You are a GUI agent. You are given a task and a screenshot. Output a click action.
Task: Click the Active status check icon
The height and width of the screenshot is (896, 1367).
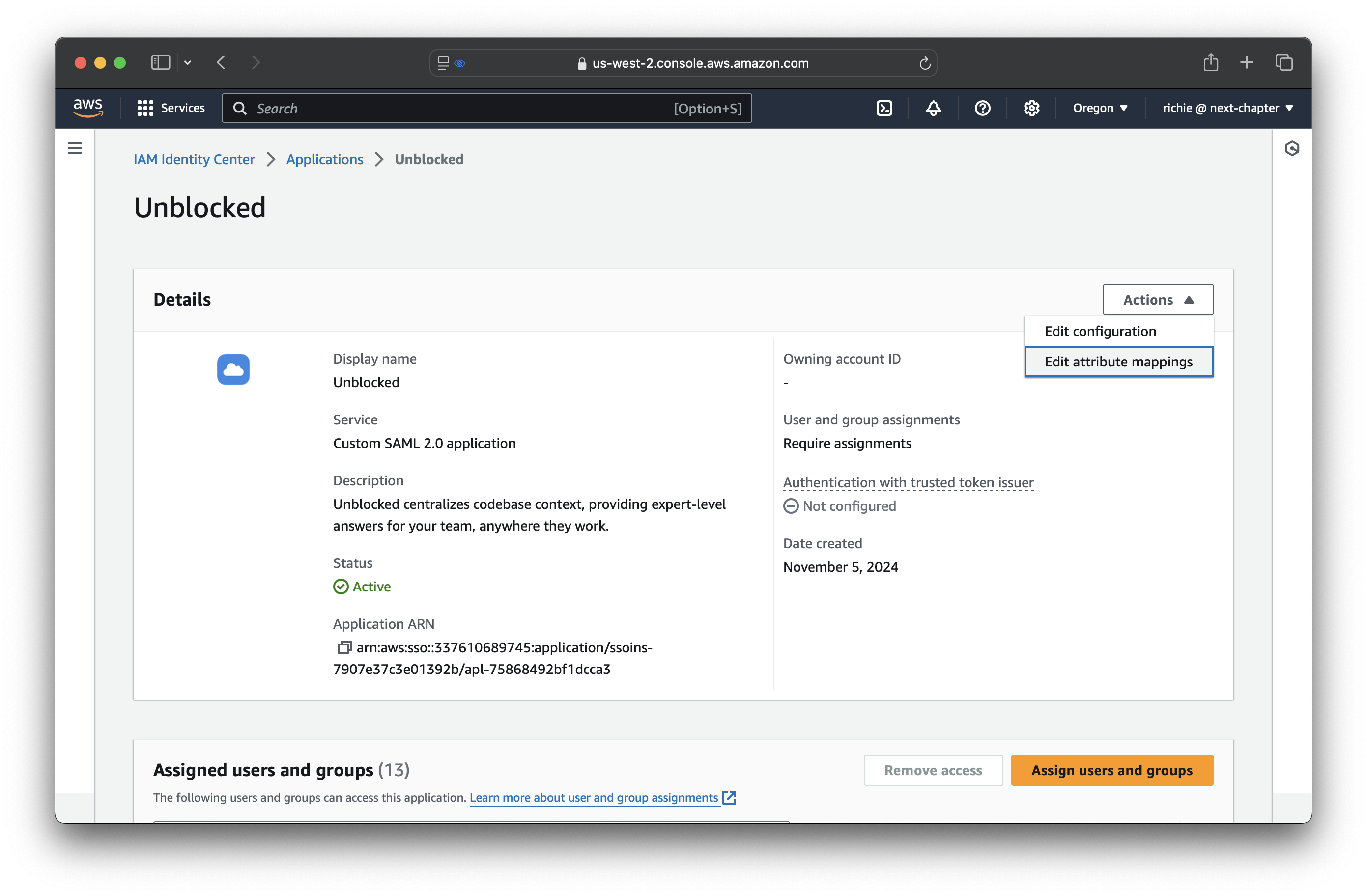tap(341, 587)
